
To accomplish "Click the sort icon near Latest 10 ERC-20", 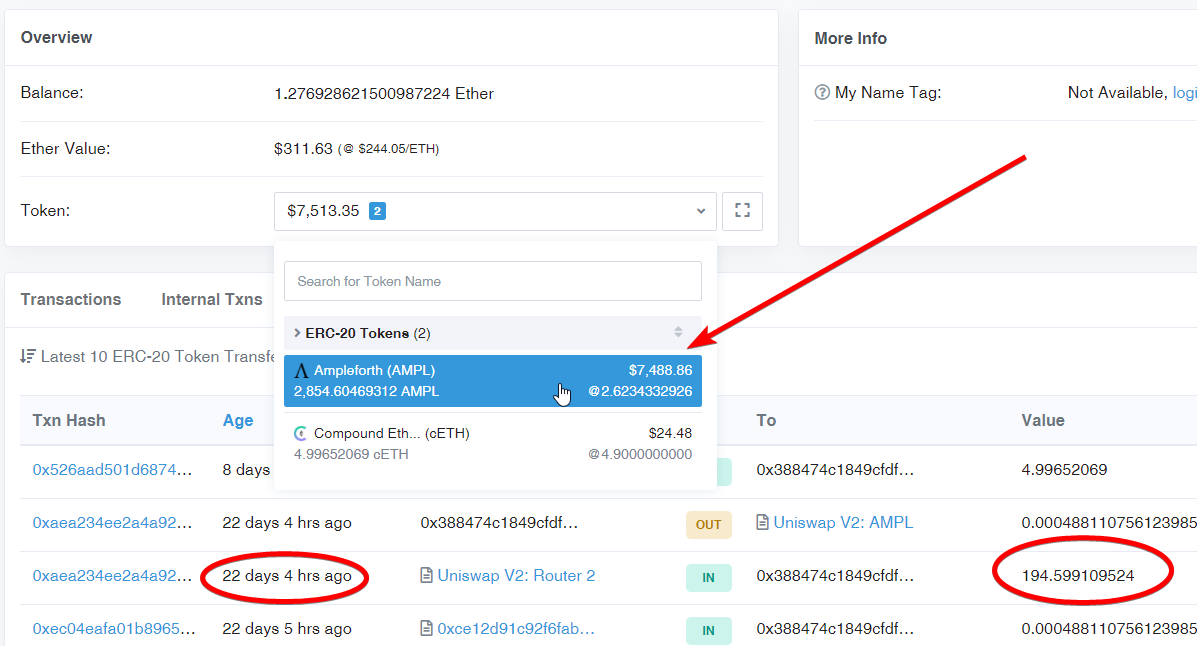I will pos(28,357).
